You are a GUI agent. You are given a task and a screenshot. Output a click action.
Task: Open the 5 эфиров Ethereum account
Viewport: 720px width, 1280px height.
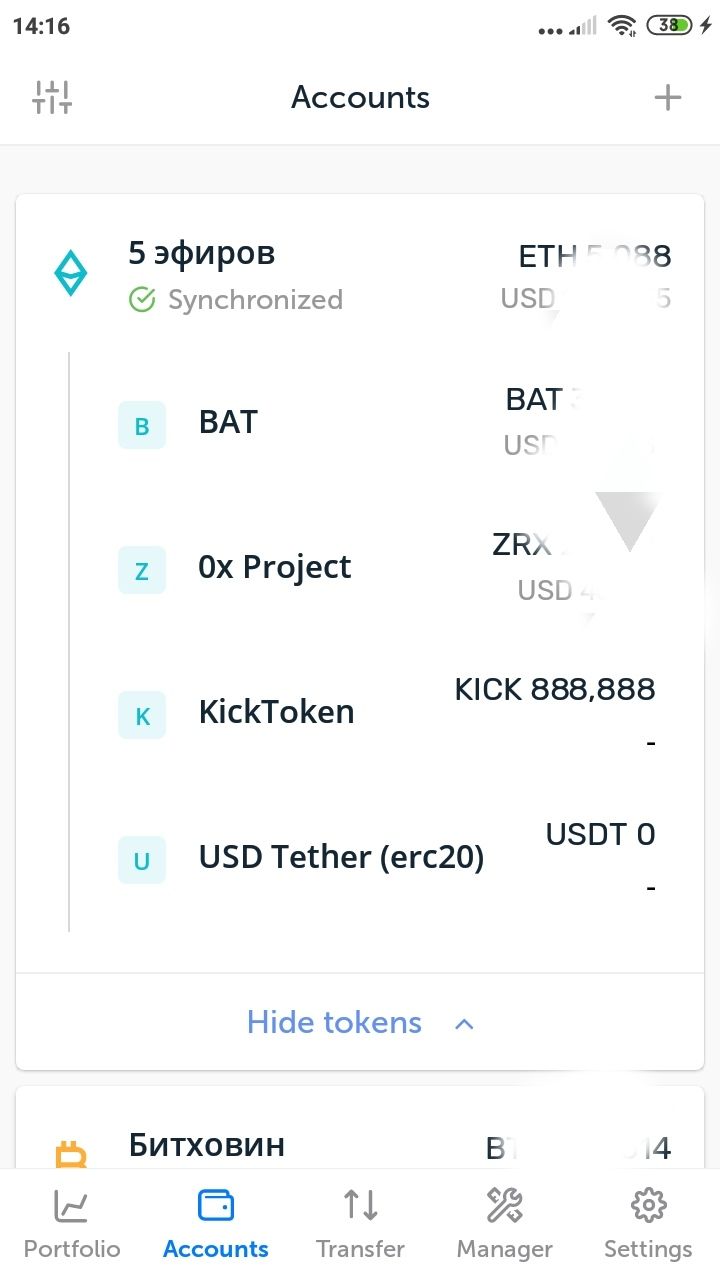(x=360, y=274)
